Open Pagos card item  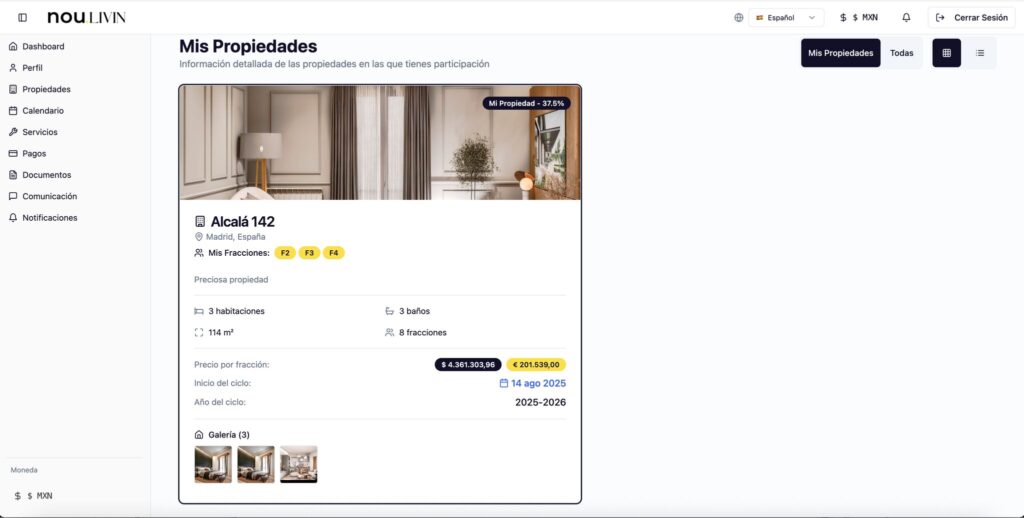pyautogui.click(x=34, y=154)
